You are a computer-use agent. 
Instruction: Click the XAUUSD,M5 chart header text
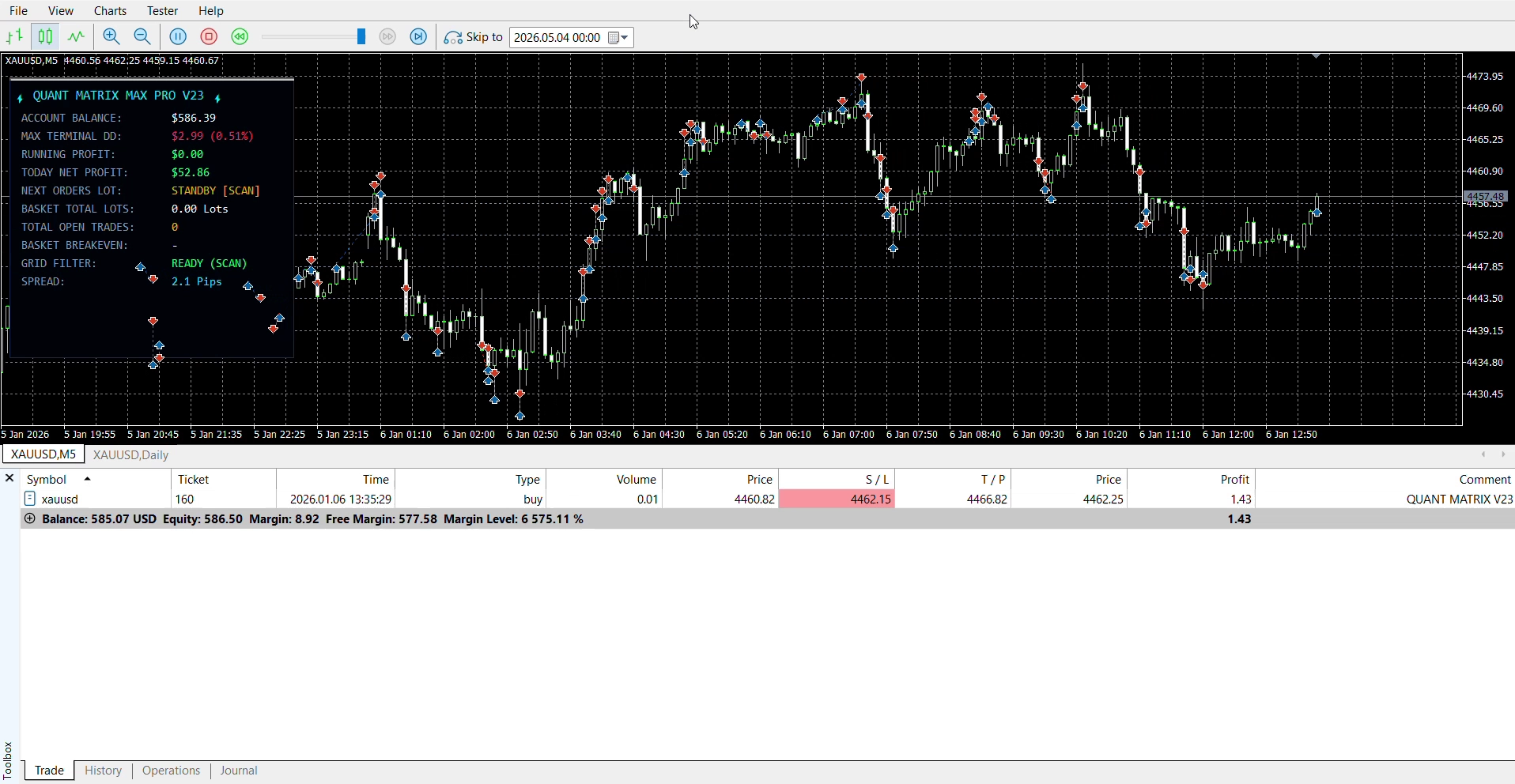(112, 60)
